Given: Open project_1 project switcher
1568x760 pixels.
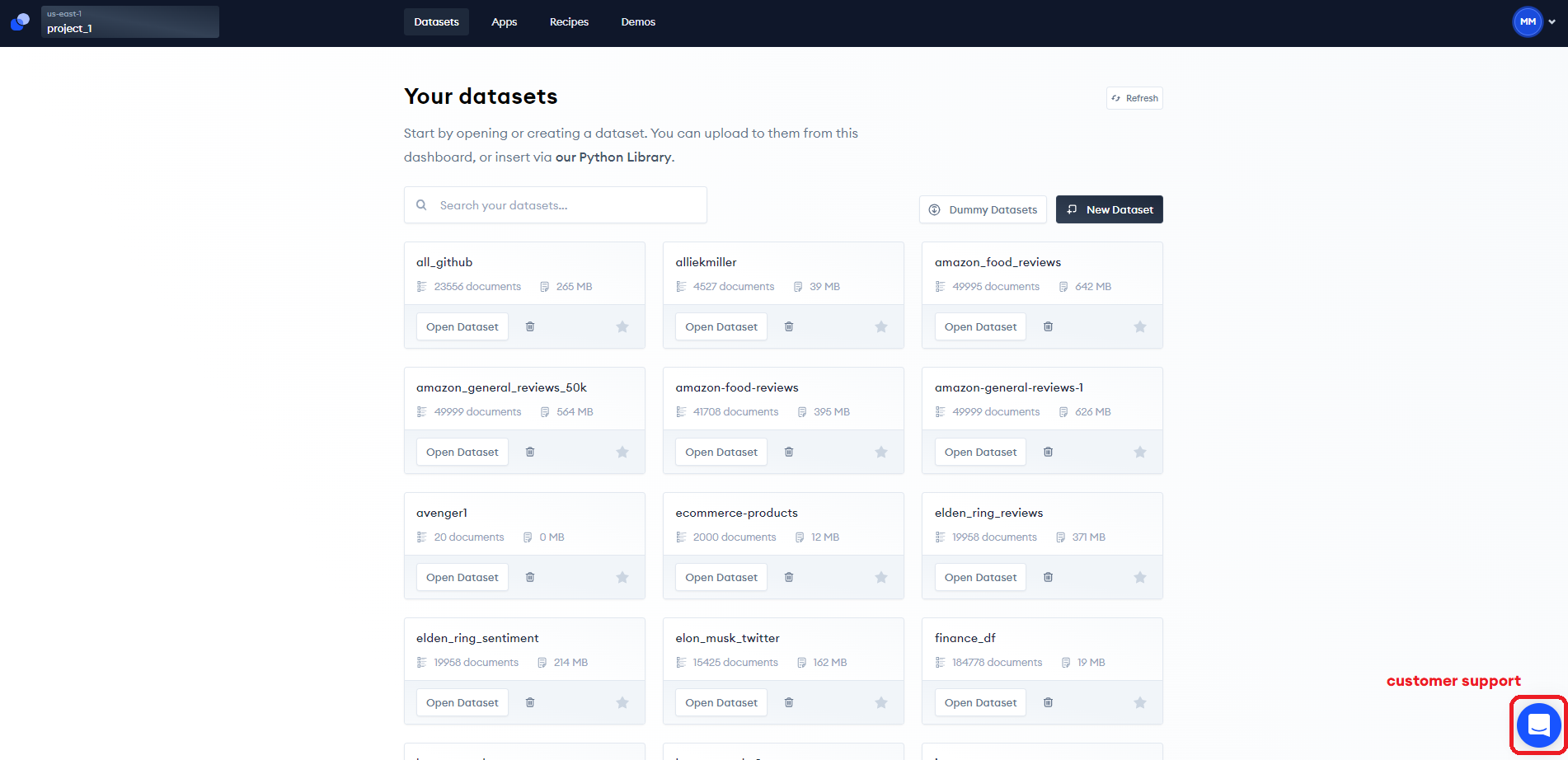Looking at the screenshot, I should (130, 21).
